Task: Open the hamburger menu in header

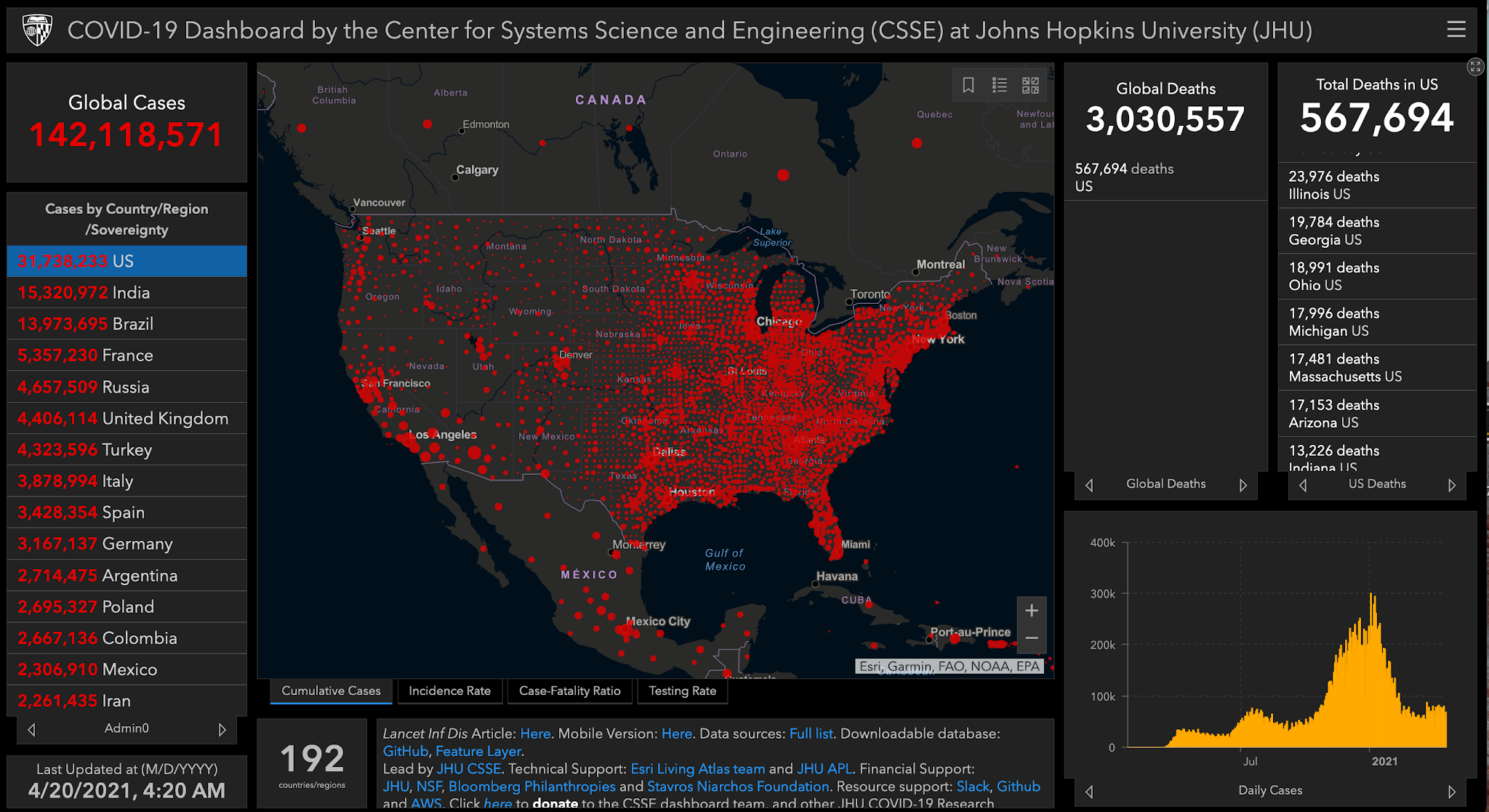Action: (1456, 29)
